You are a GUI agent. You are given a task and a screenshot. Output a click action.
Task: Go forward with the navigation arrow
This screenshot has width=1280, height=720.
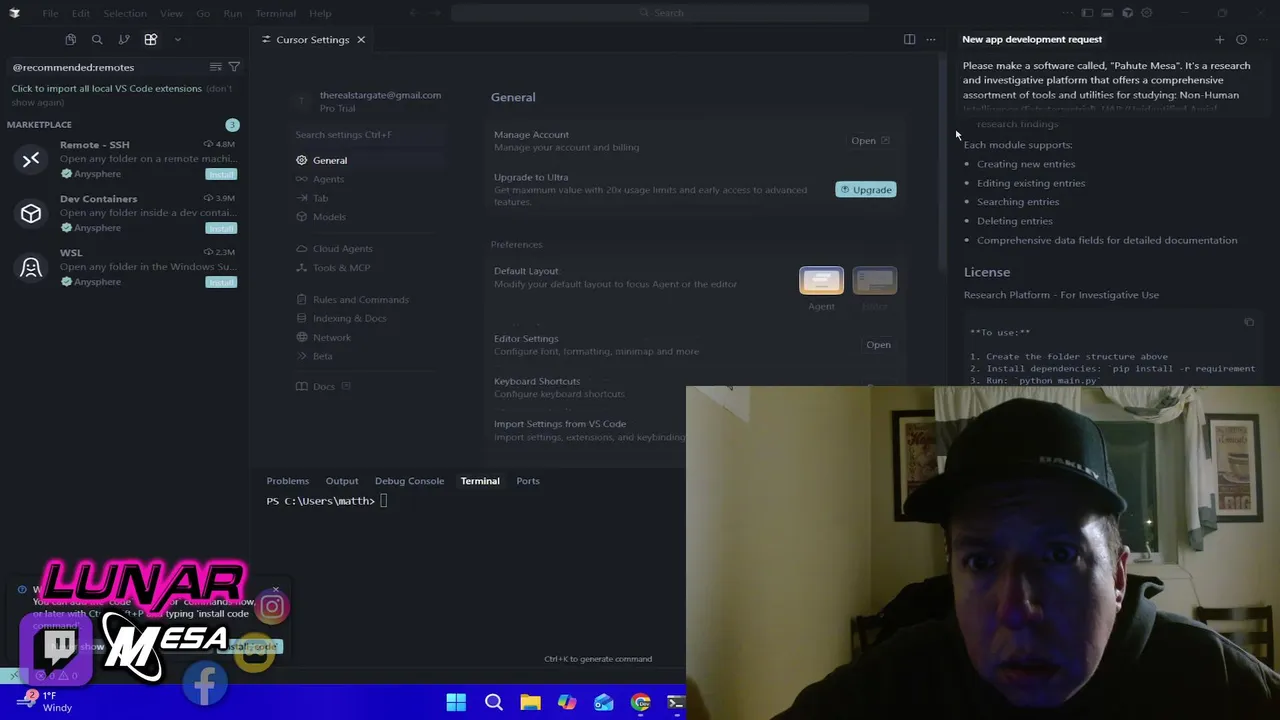coord(435,13)
